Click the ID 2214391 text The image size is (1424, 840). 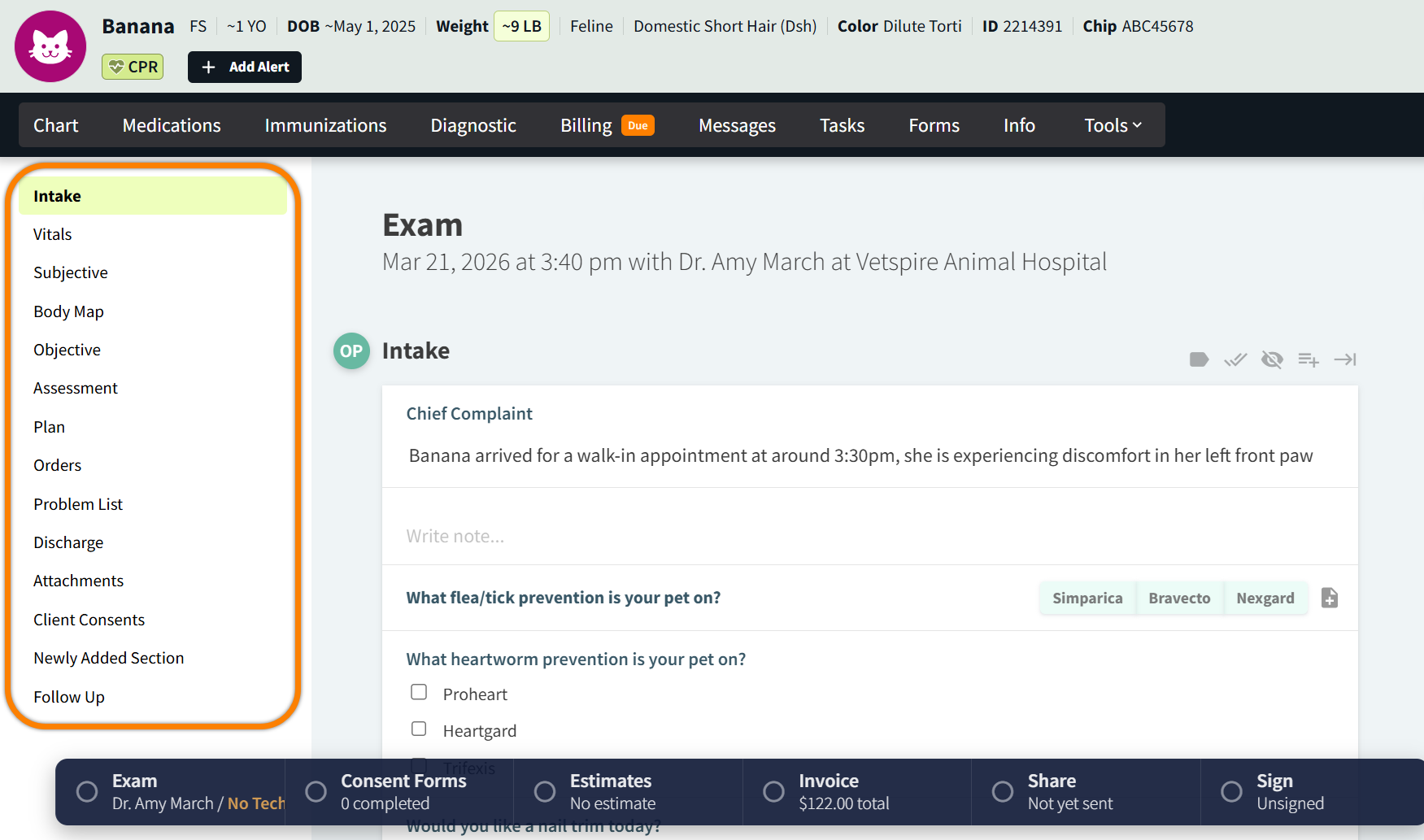click(x=1022, y=26)
